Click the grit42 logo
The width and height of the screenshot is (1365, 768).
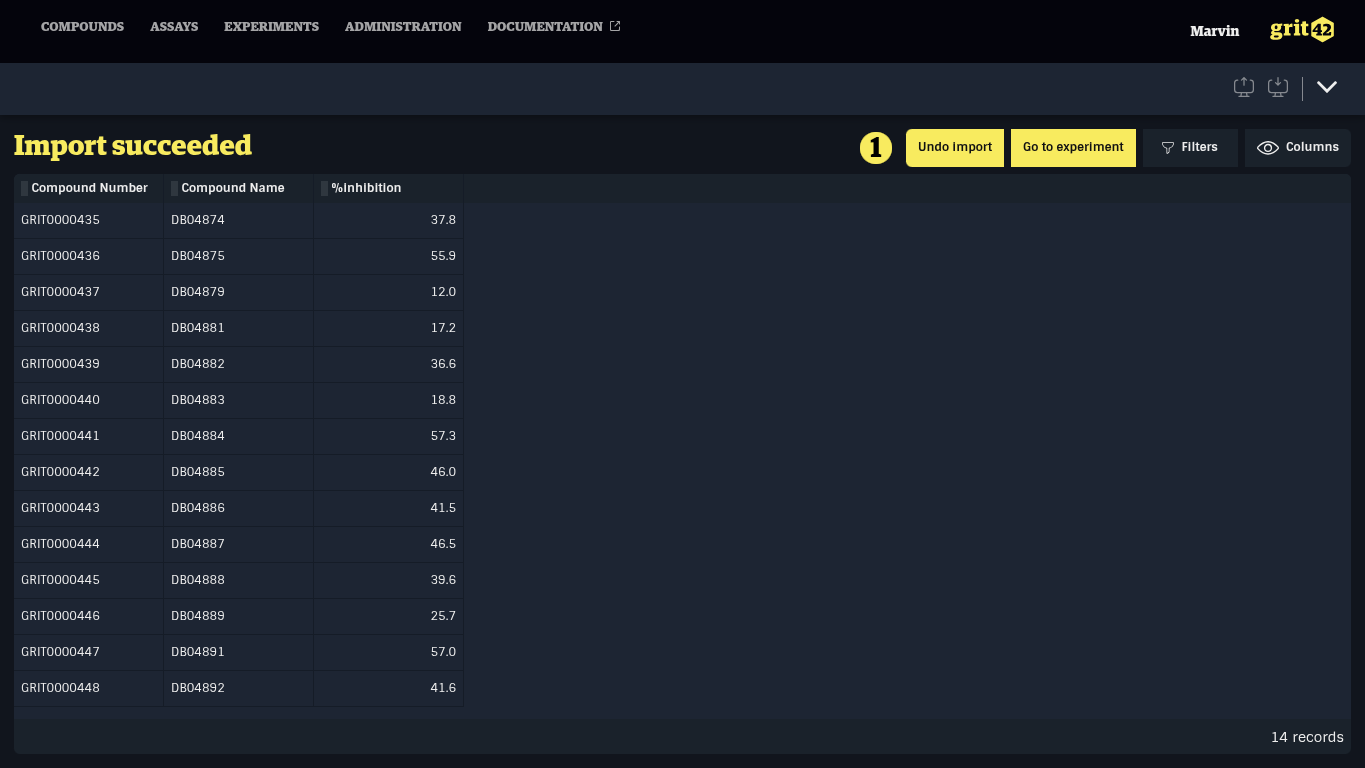coord(1302,30)
